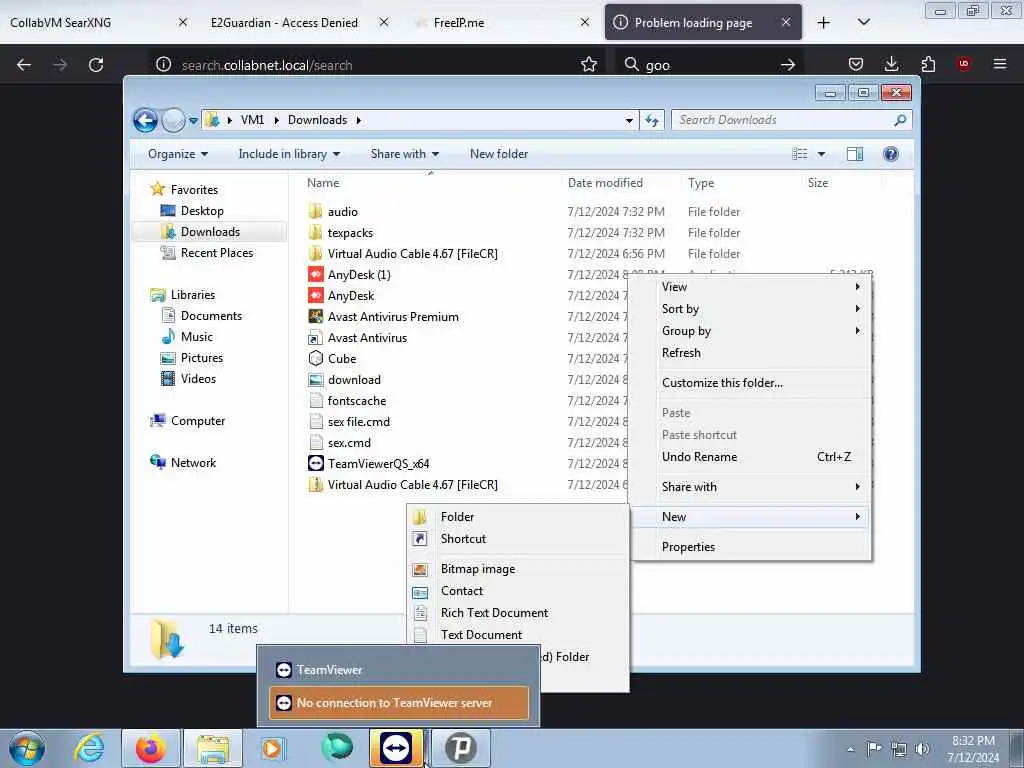Create a new Text Document
The image size is (1024, 768).
click(x=517, y=635)
